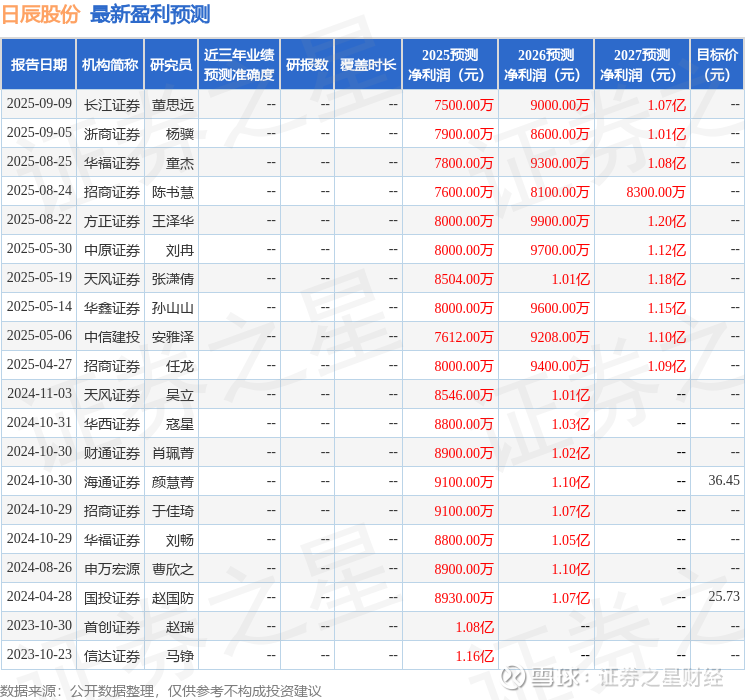Click analyst name 吴立

[x=180, y=395]
